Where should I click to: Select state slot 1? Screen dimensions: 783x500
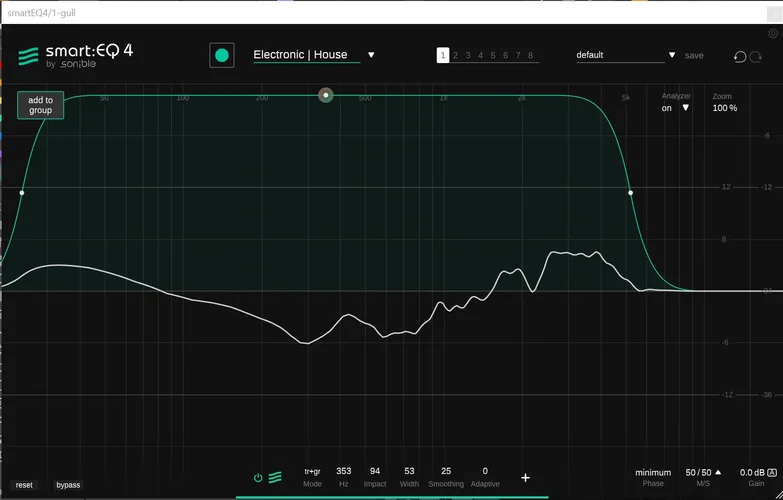[443, 55]
